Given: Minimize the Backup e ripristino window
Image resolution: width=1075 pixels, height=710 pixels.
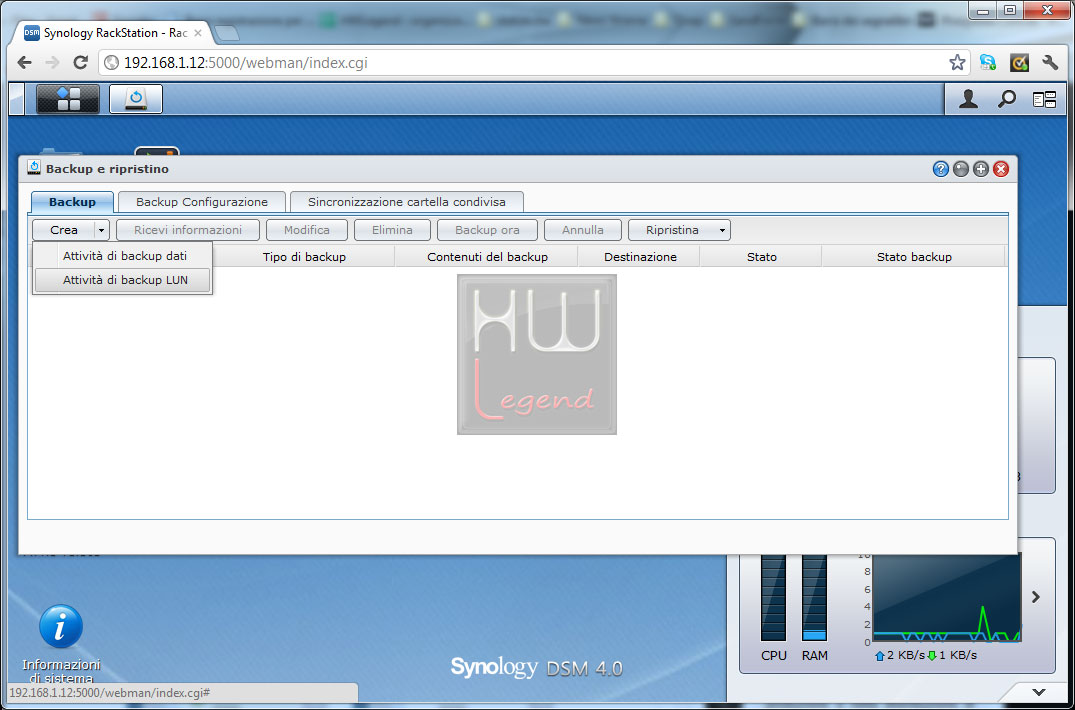Looking at the screenshot, I should (x=961, y=169).
